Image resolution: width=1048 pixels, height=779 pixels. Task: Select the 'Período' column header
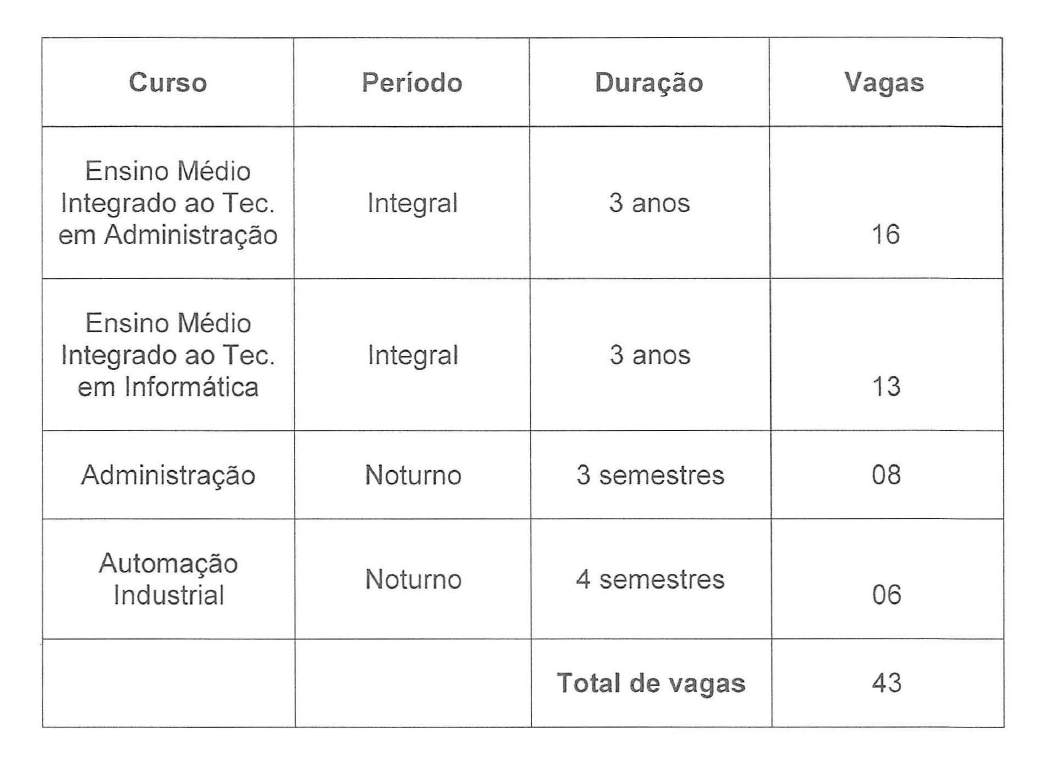point(411,83)
